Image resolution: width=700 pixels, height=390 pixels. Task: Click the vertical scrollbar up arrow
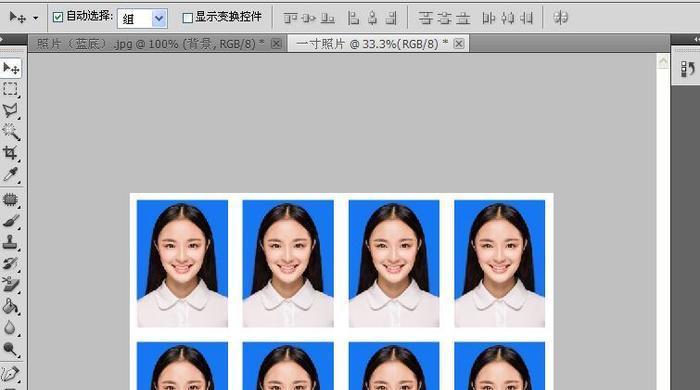pyautogui.click(x=663, y=62)
